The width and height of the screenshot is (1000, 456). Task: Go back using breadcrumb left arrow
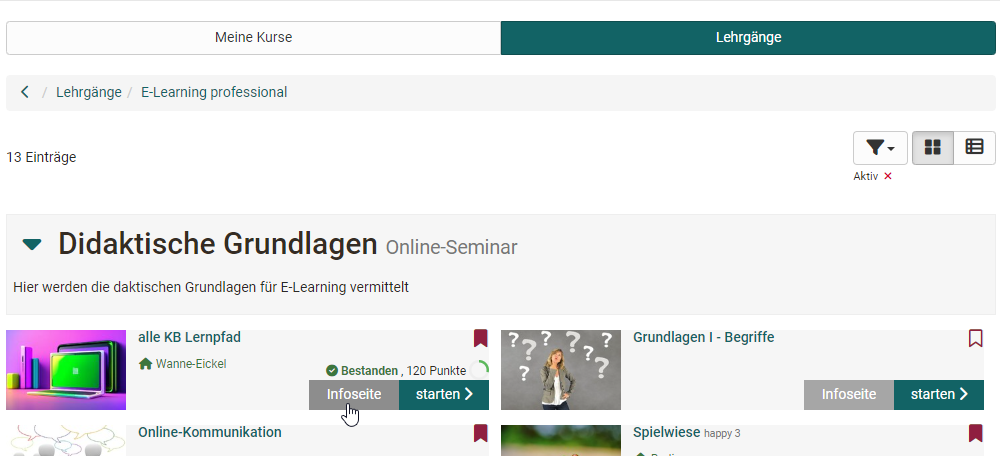[x=25, y=92]
